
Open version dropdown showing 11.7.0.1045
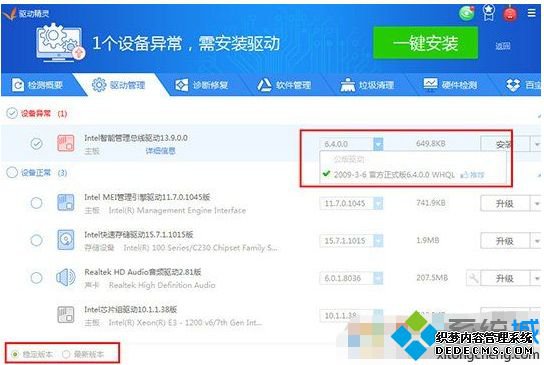pos(378,203)
